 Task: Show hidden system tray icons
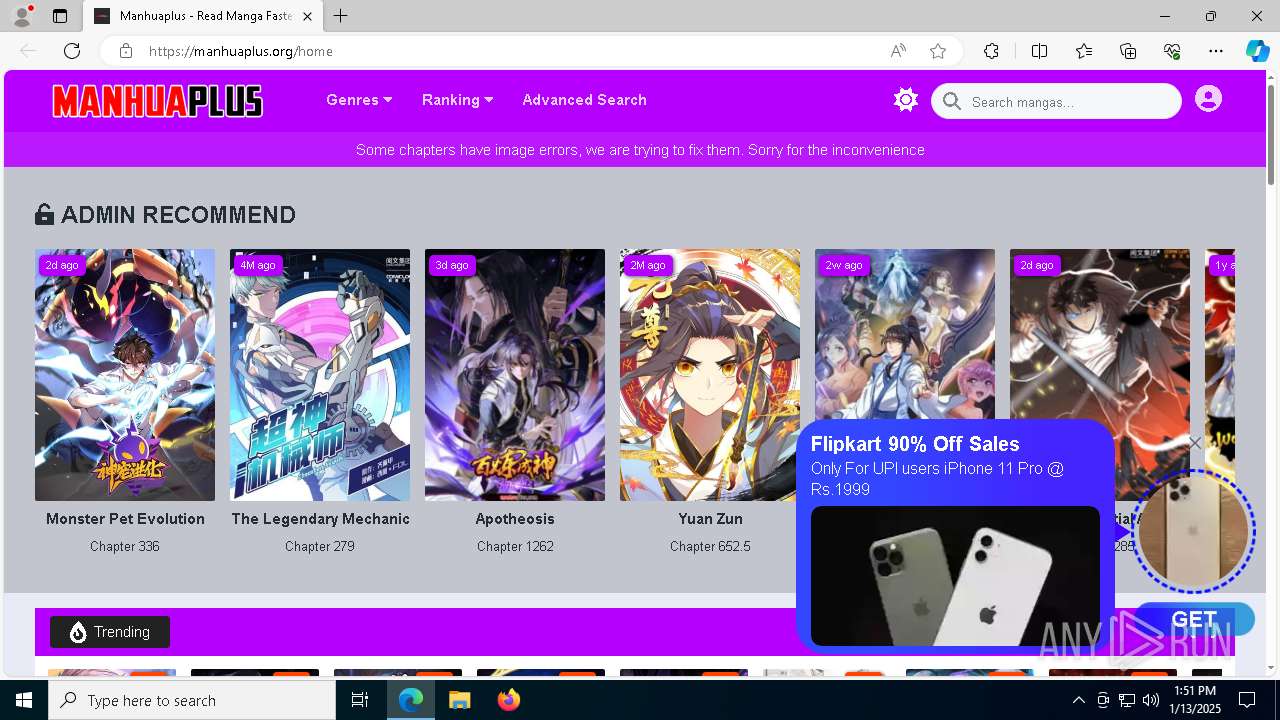[1078, 700]
